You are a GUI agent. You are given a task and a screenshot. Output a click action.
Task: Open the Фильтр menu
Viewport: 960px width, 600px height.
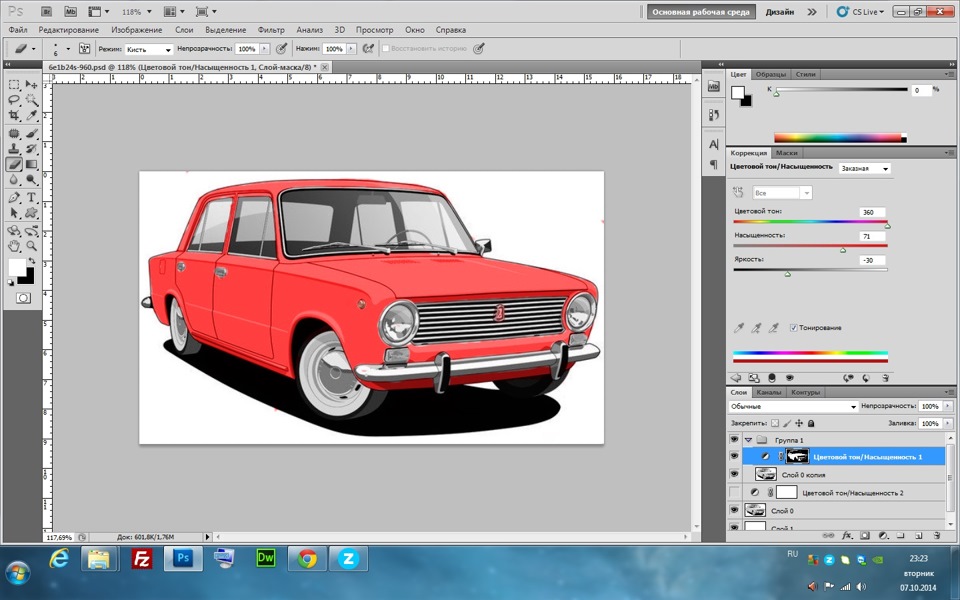coord(271,29)
